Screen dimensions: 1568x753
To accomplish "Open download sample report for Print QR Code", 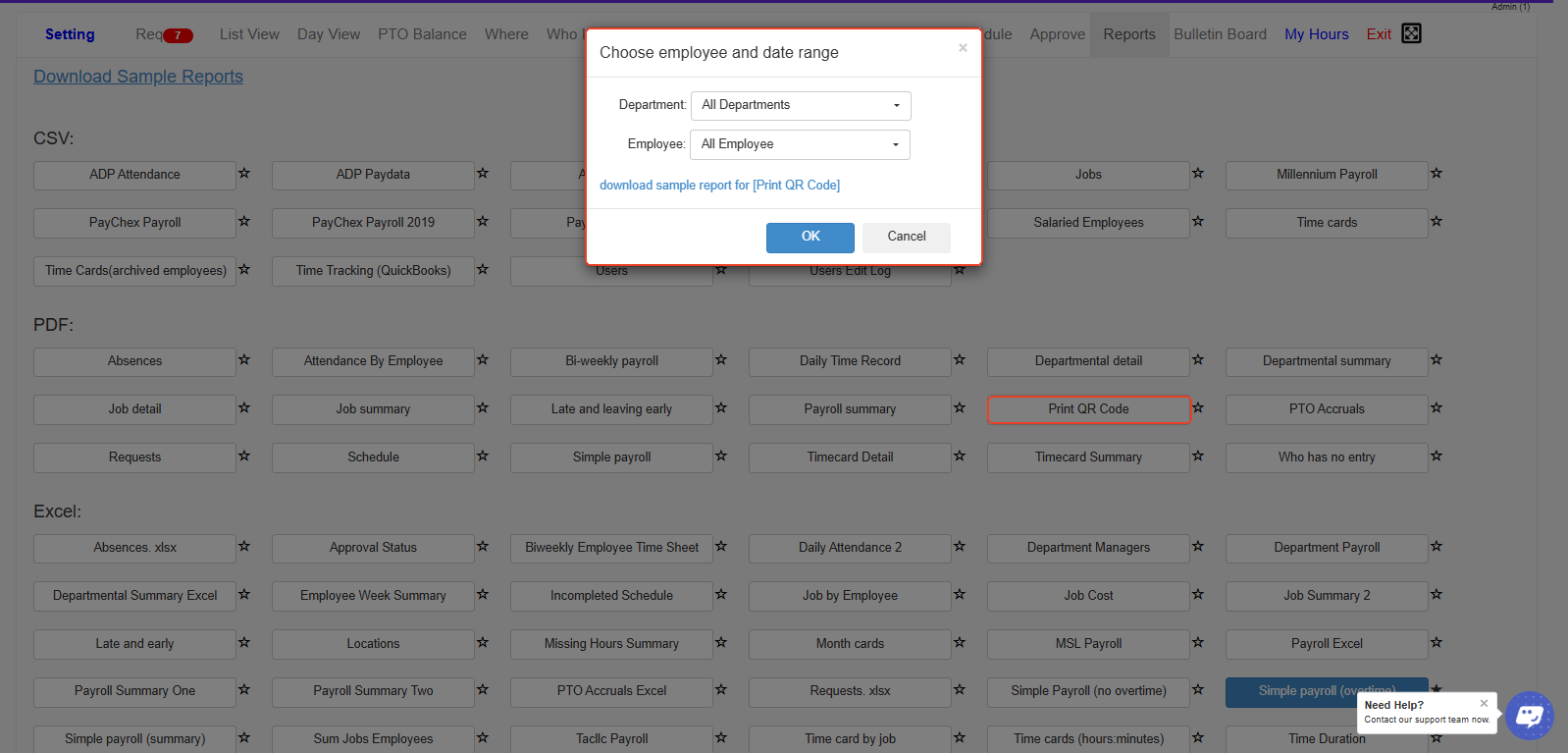I will (719, 186).
